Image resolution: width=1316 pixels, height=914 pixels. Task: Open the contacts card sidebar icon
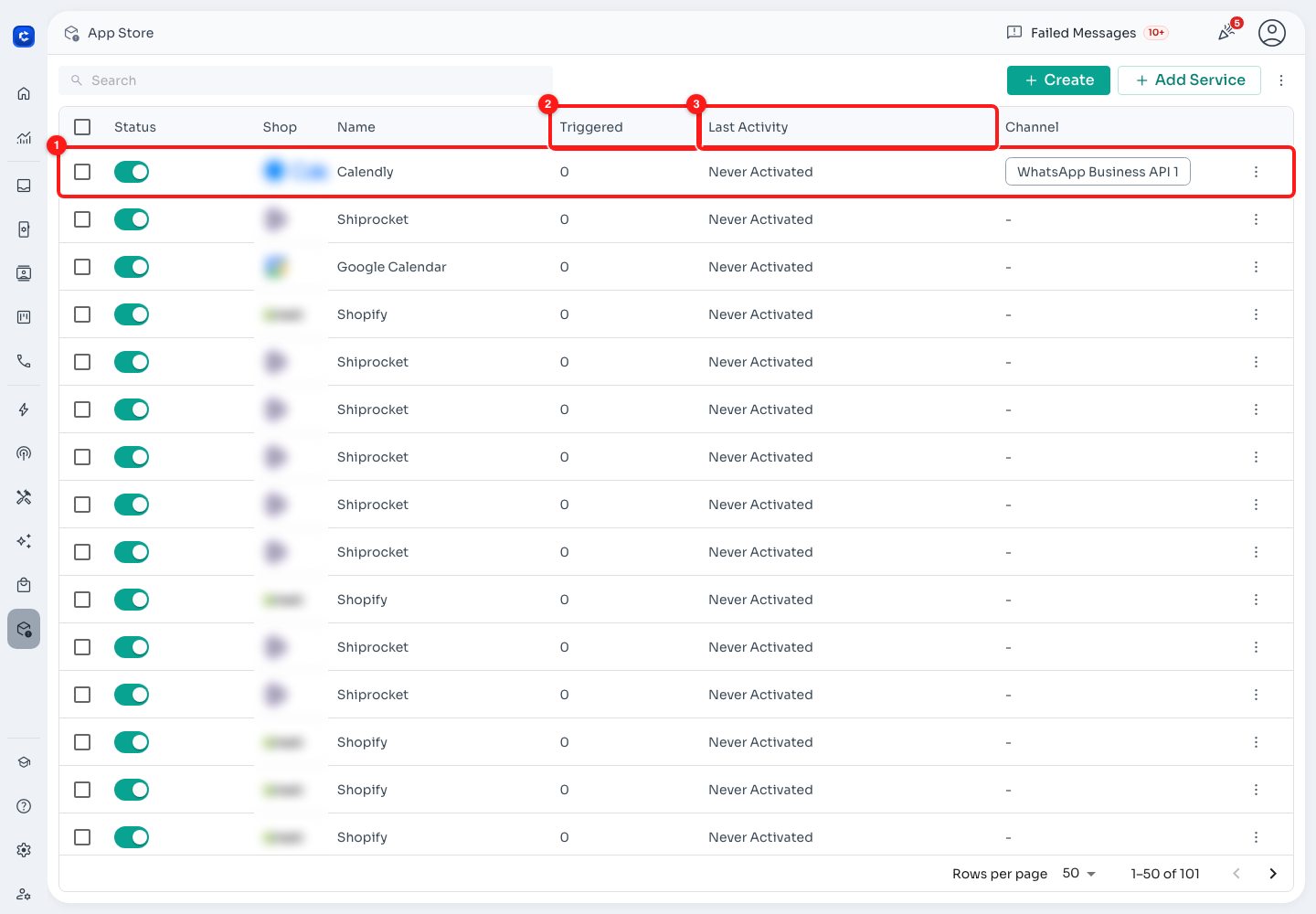click(x=24, y=273)
